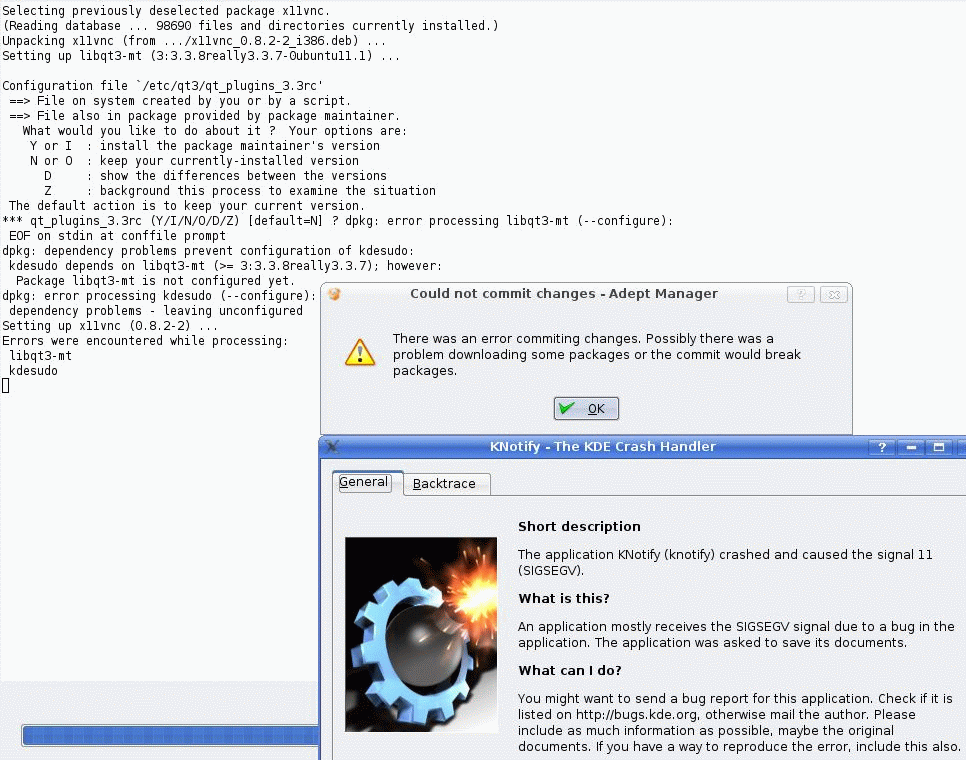The image size is (966, 760).
Task: Click the KDE Crash Handler help button
Action: pos(881,447)
